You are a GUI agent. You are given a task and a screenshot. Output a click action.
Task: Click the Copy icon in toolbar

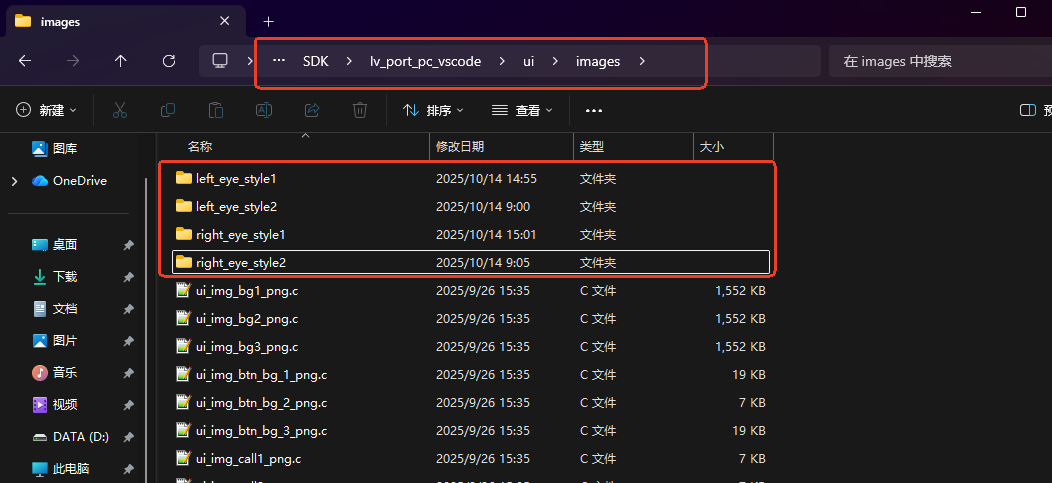(x=168, y=110)
